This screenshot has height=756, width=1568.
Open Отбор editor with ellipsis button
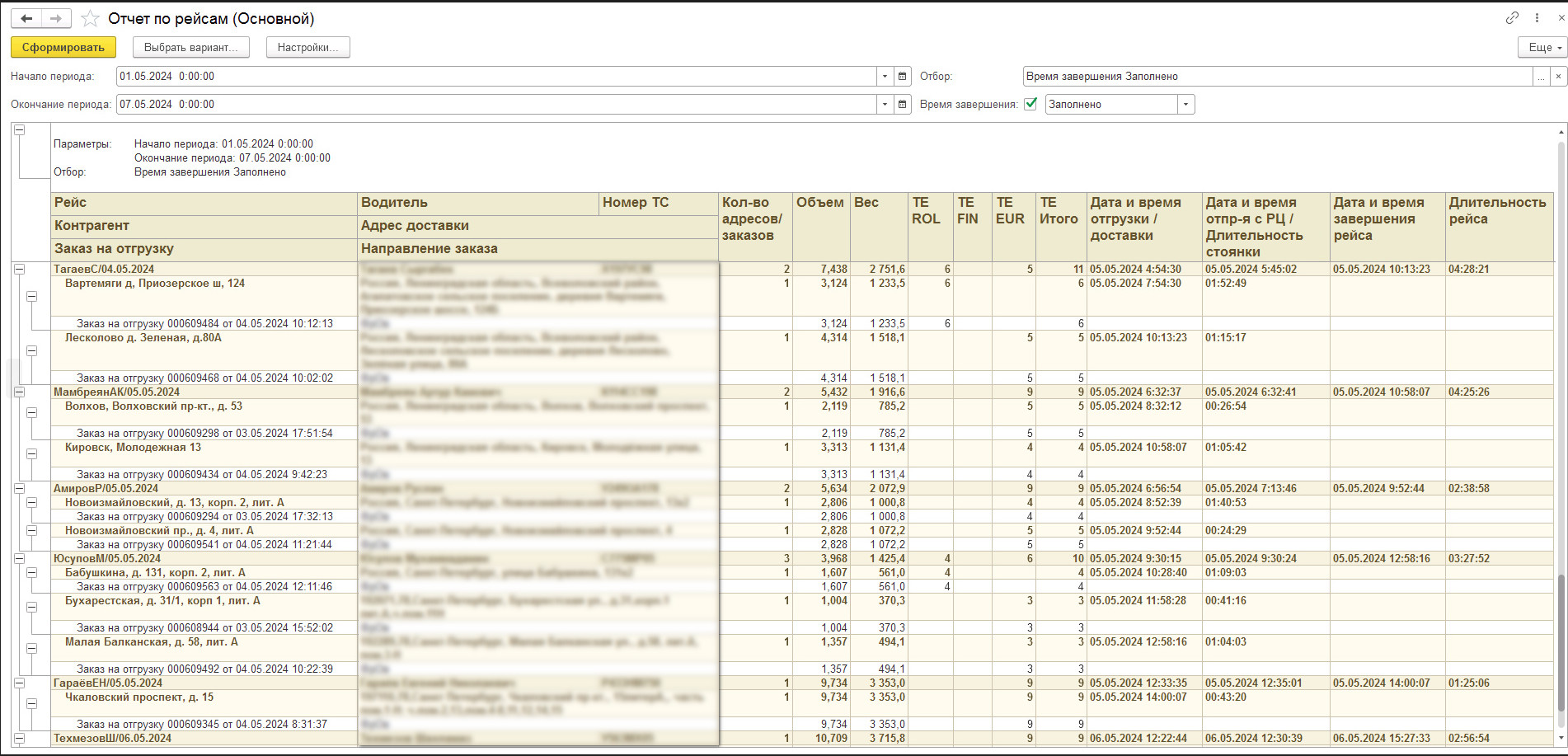pyautogui.click(x=1541, y=76)
